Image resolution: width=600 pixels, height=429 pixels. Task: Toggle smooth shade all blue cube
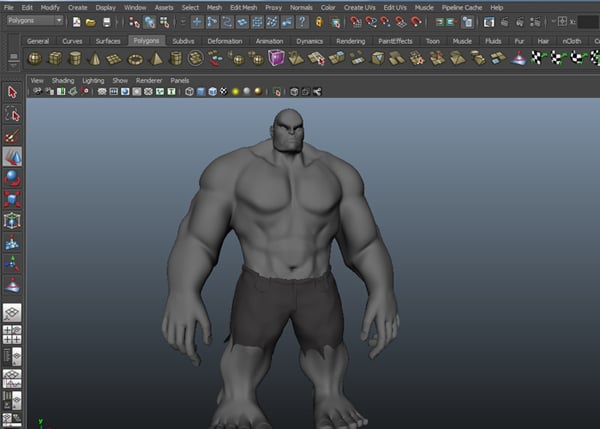[201, 91]
